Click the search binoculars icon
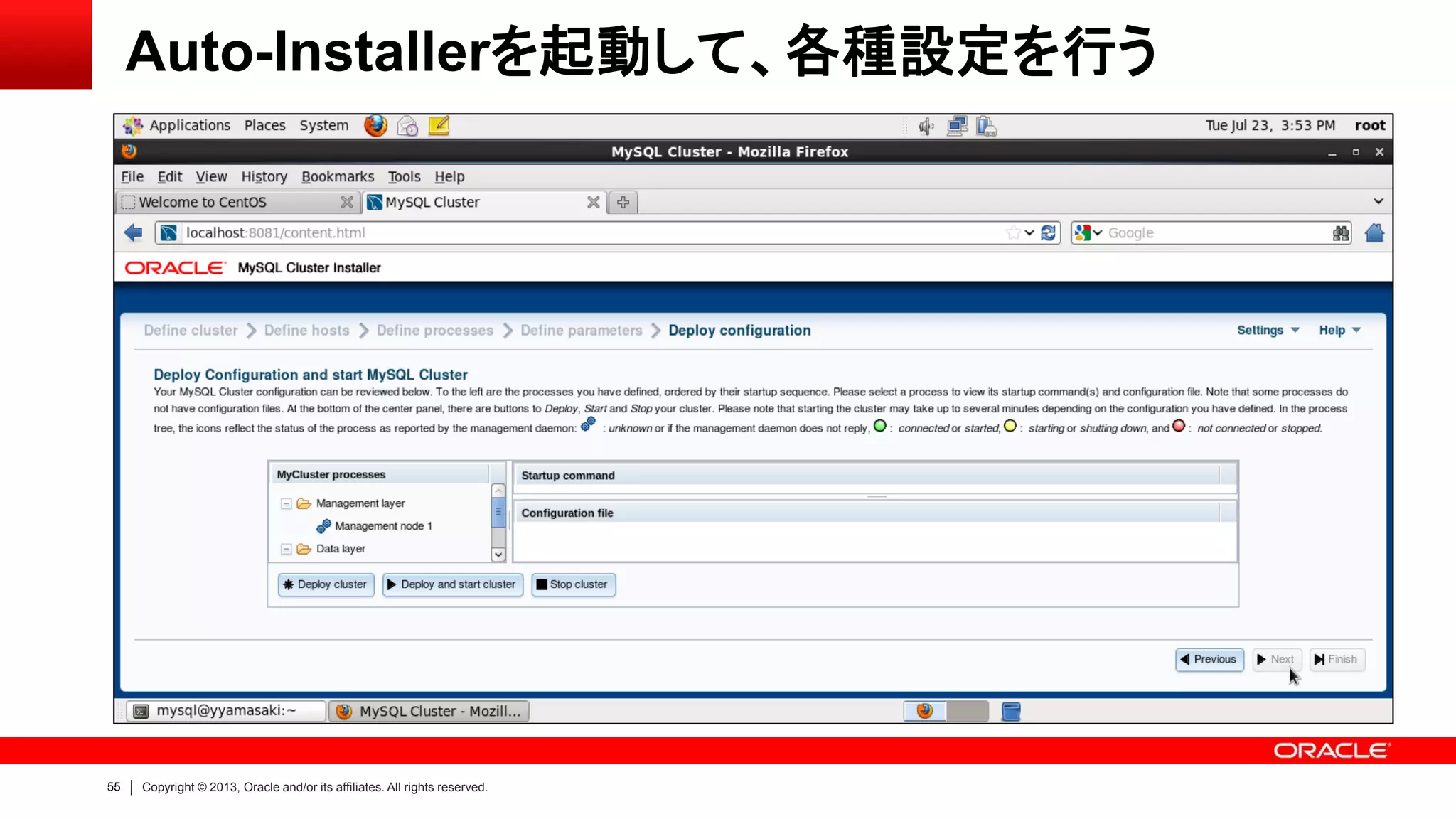1456x819 pixels. [x=1341, y=232]
